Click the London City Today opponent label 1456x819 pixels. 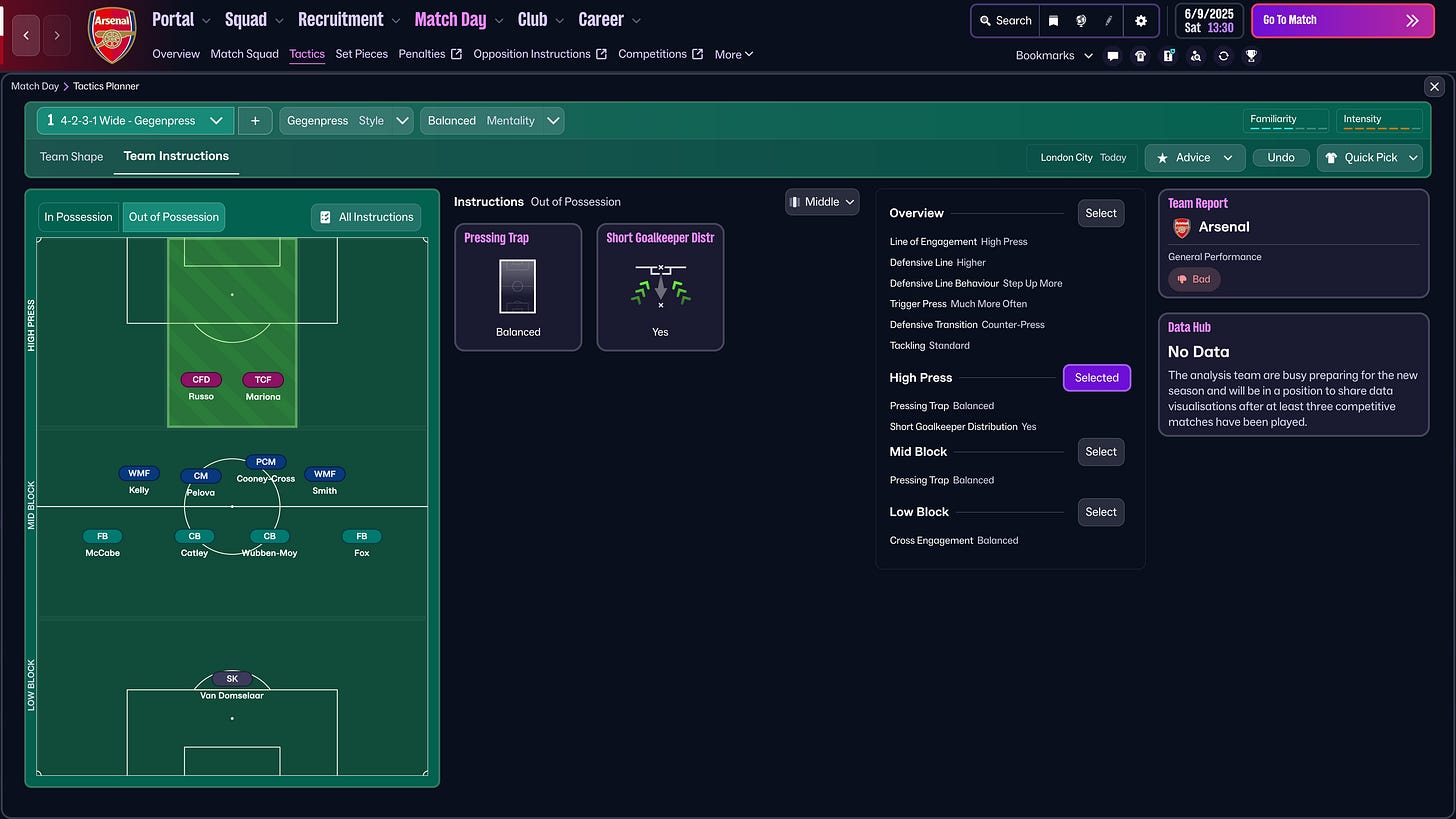[x=1083, y=158]
